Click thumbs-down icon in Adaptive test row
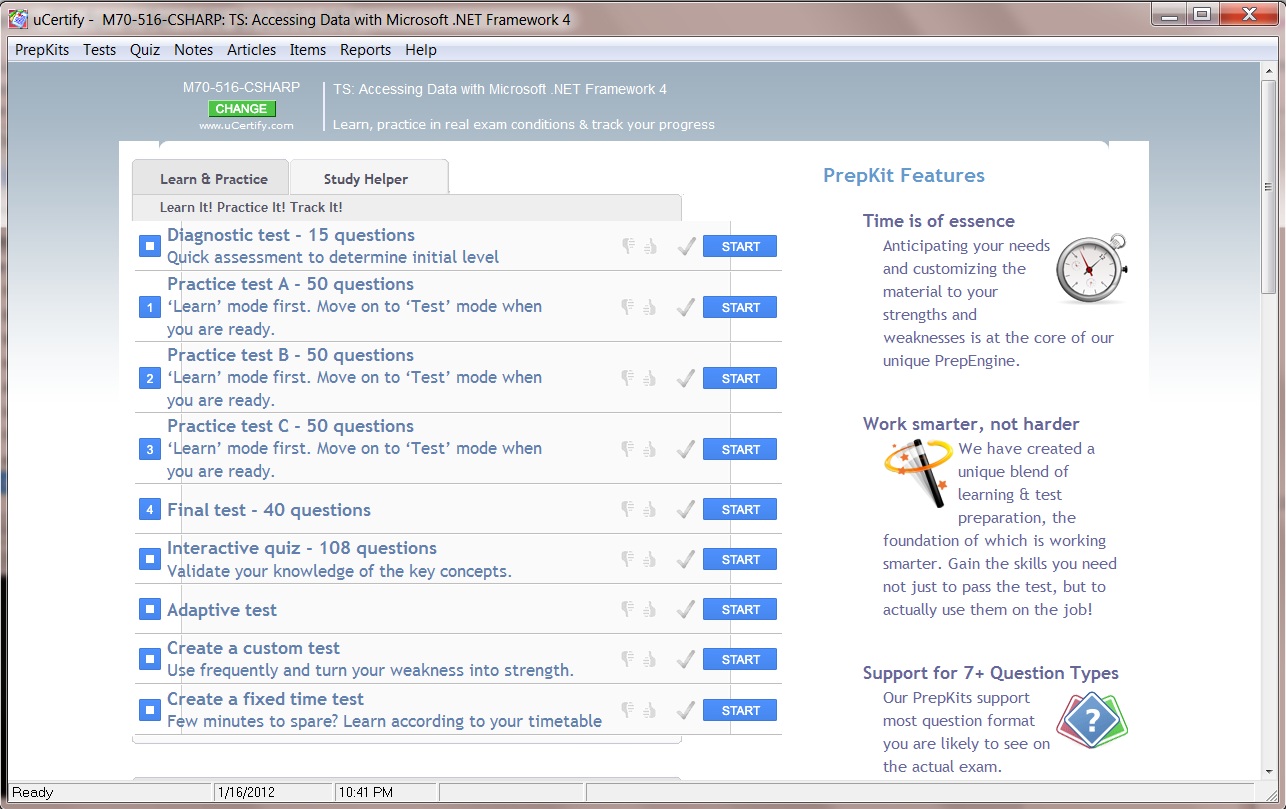 pyautogui.click(x=628, y=609)
